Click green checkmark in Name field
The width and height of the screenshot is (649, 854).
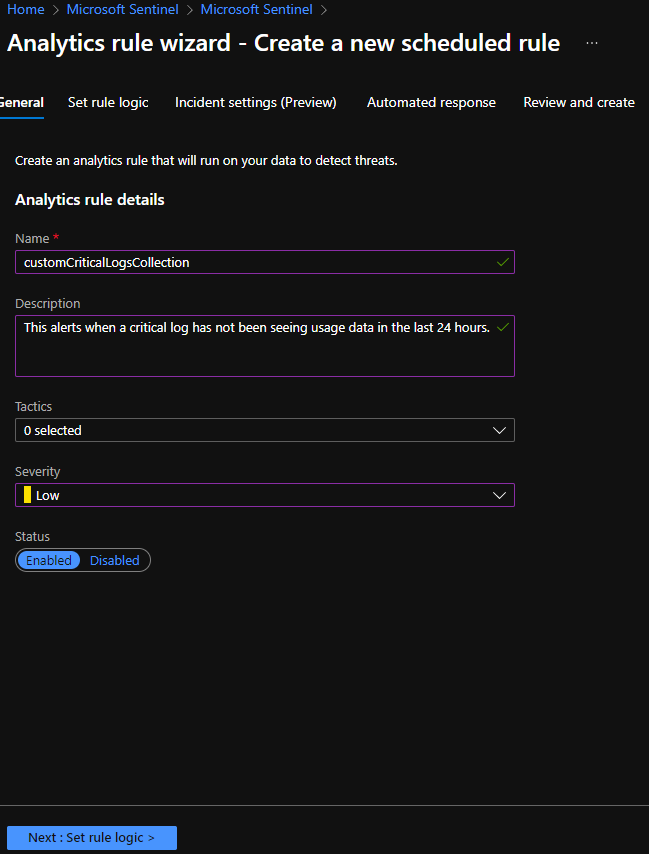click(x=503, y=262)
